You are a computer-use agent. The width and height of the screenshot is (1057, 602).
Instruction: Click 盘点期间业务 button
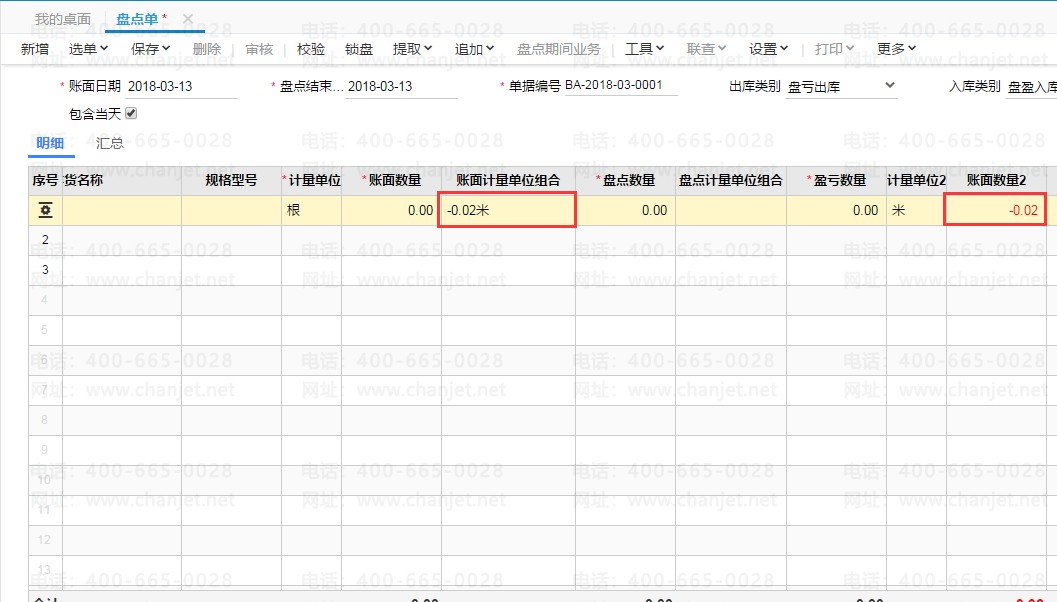(558, 49)
